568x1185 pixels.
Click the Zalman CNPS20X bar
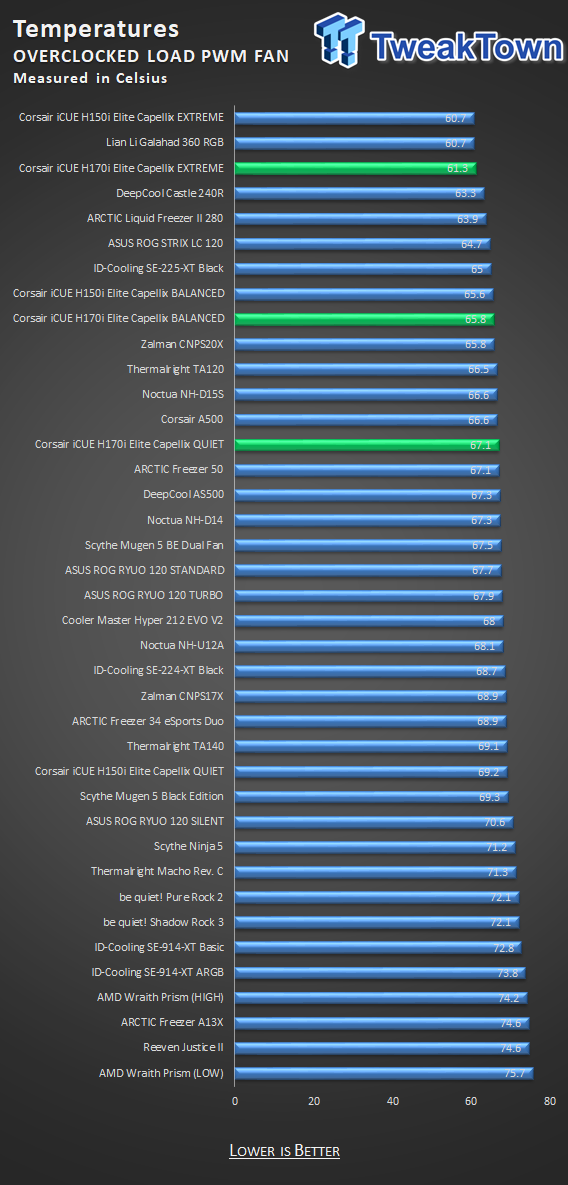(365, 344)
